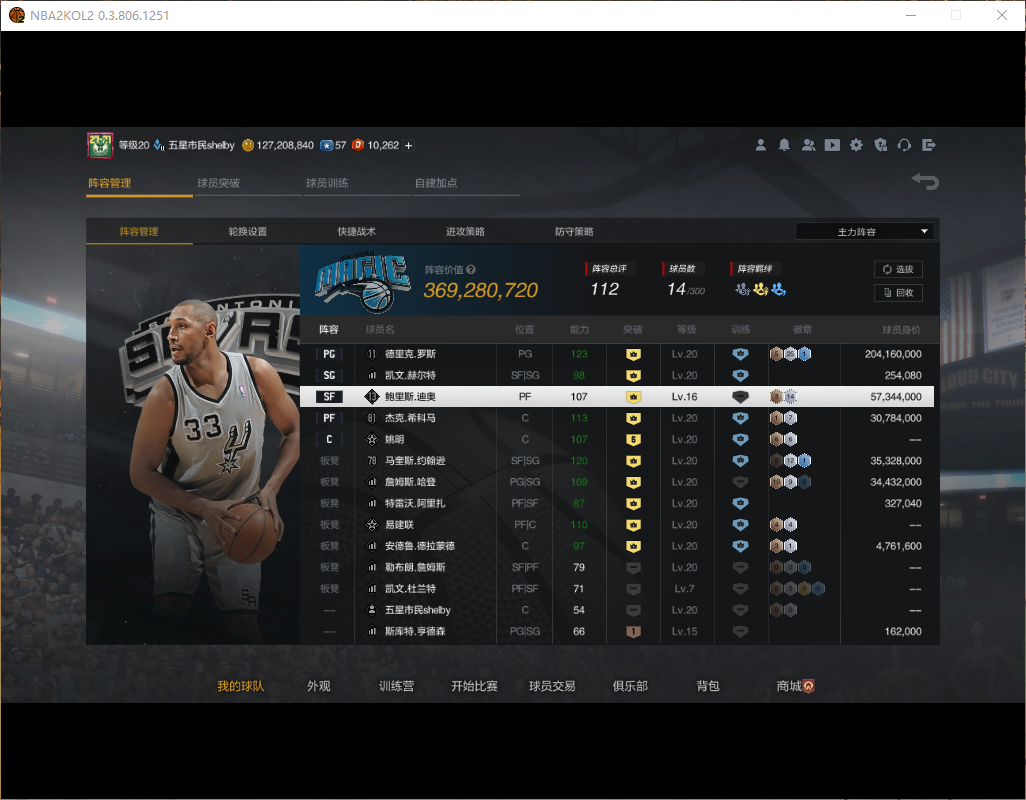This screenshot has height=800, width=1026.
Task: Go to 训练营 in bottom menu
Action: point(397,686)
